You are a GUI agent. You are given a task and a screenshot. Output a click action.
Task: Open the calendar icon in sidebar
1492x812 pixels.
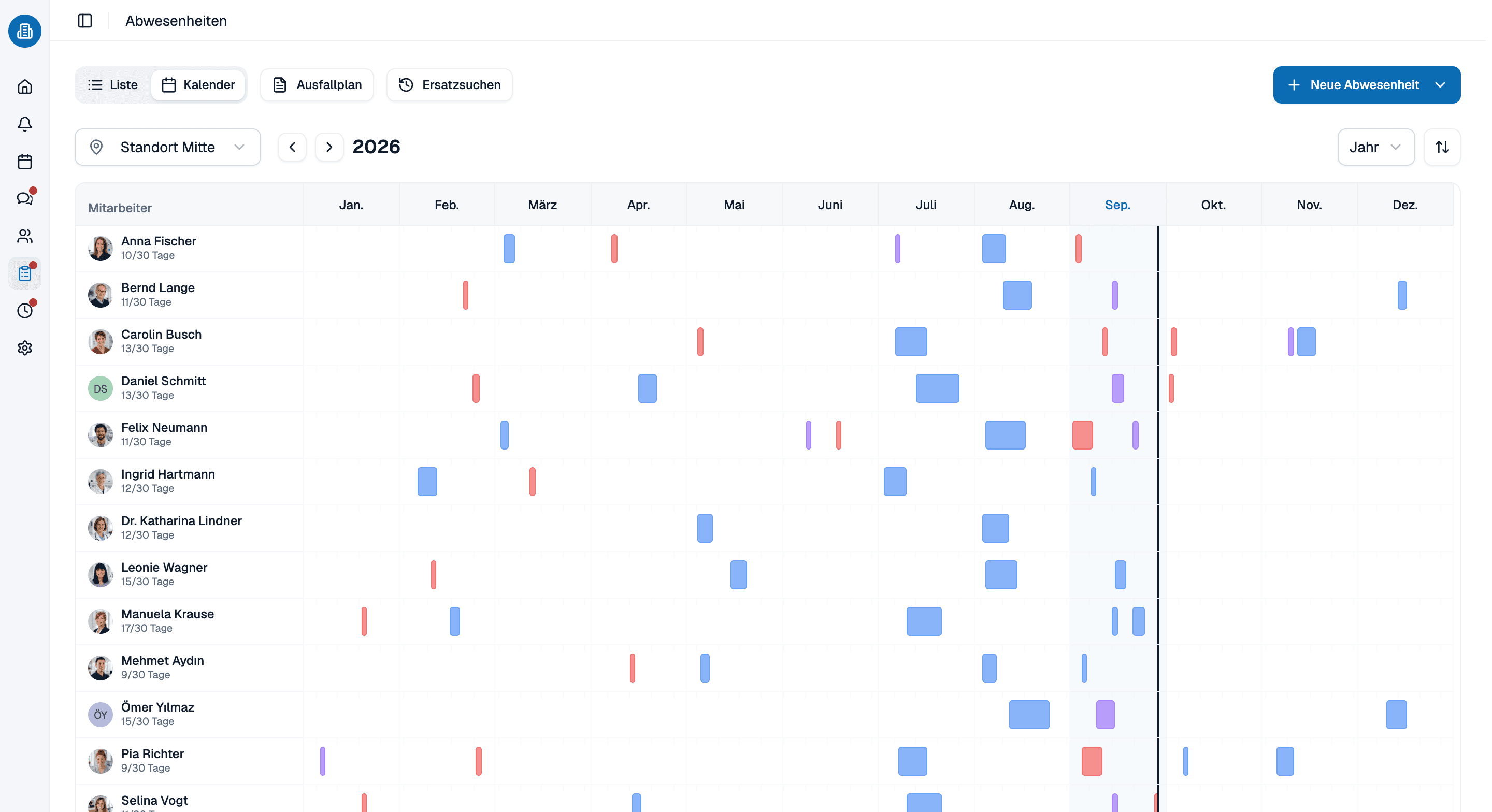[x=25, y=162]
